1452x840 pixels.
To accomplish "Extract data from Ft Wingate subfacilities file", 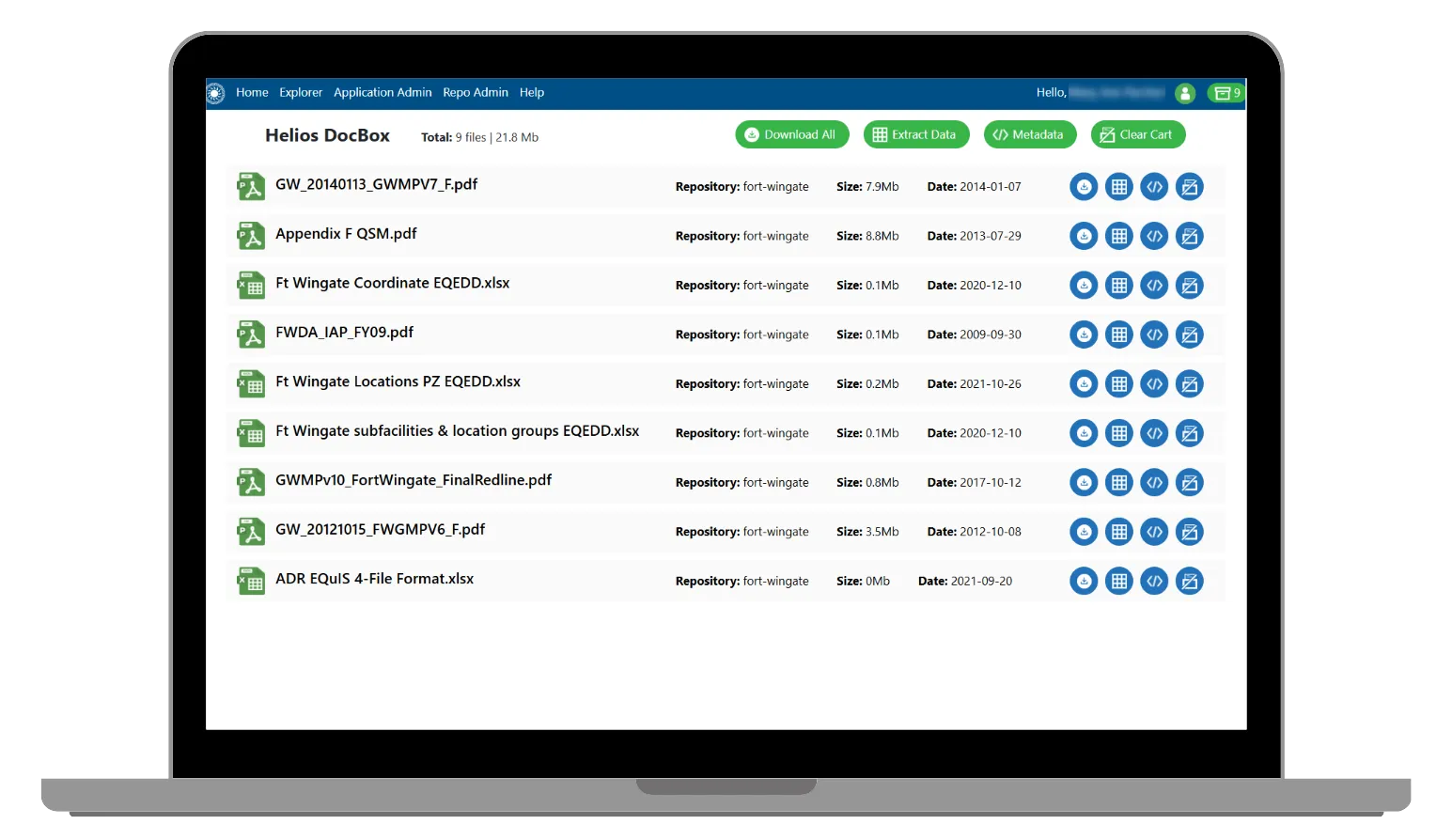I will [x=1119, y=433].
